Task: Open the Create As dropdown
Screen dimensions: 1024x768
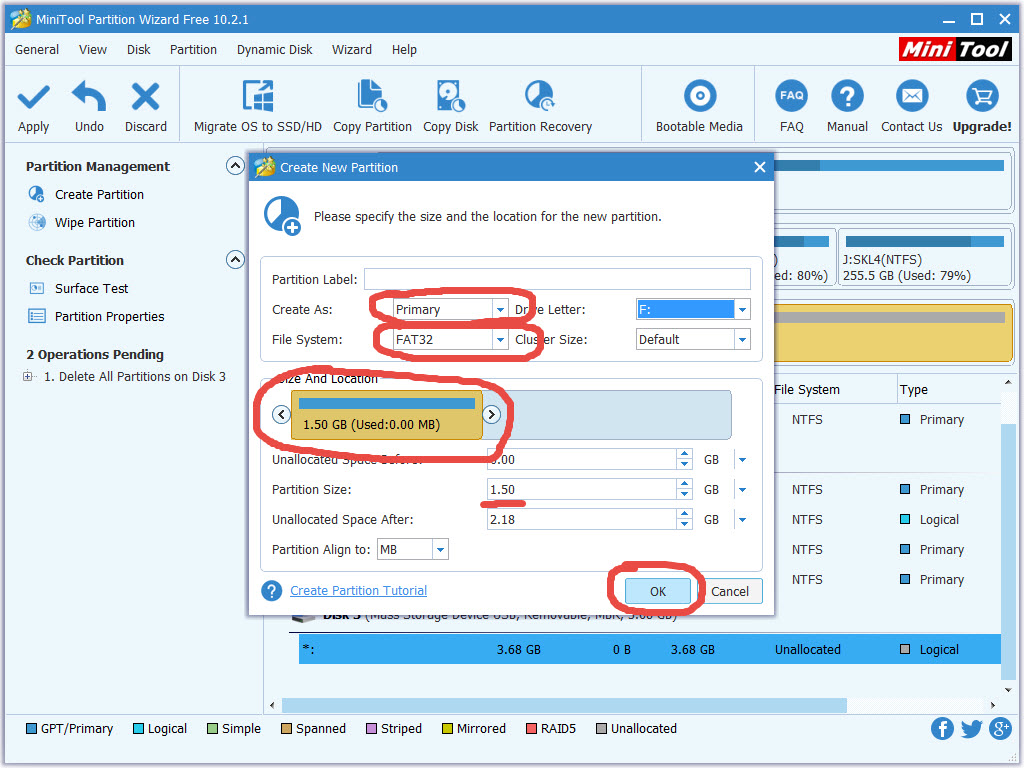Action: [500, 310]
